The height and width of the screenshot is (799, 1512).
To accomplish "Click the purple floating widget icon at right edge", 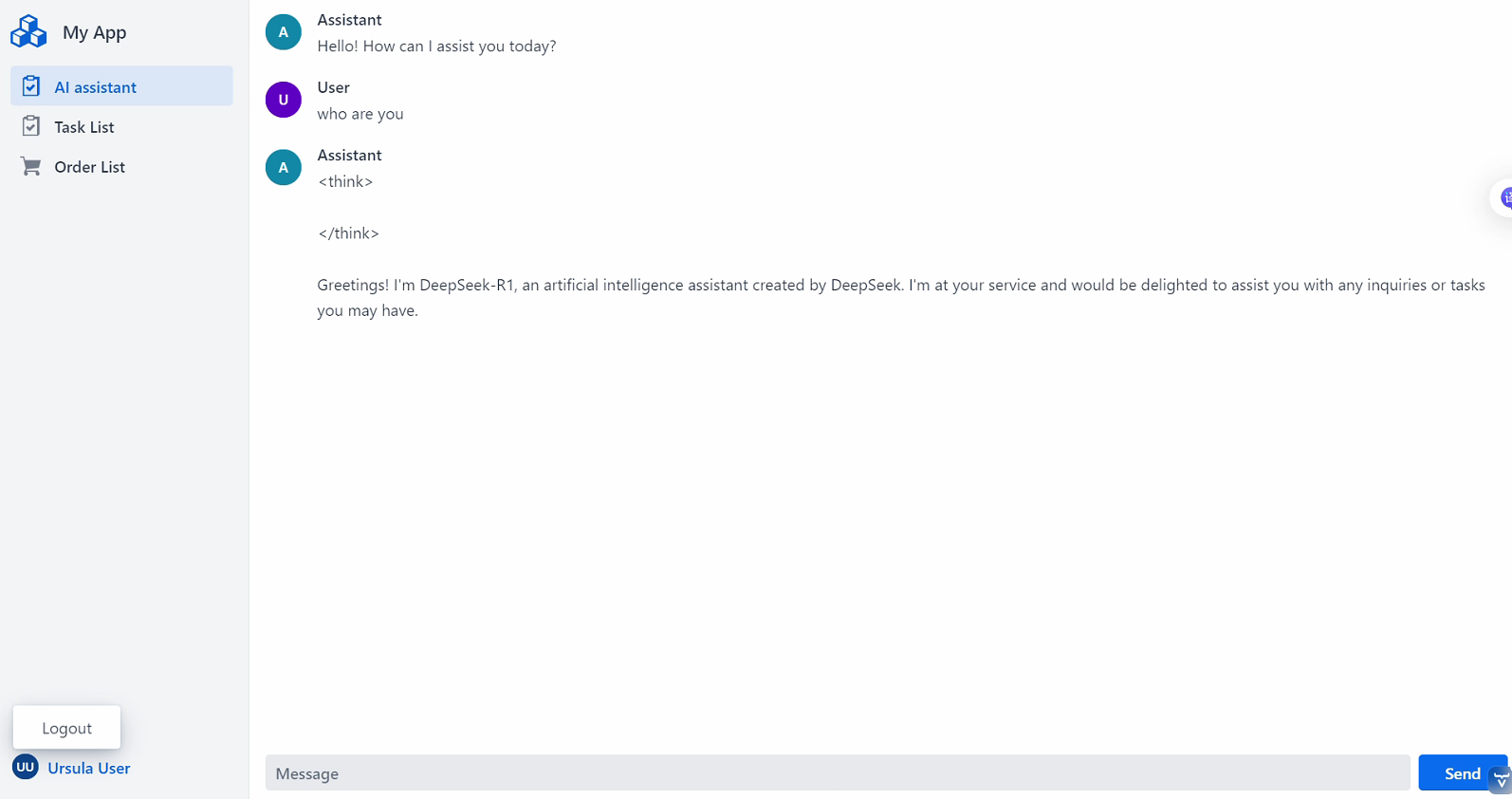I will coord(1504,197).
